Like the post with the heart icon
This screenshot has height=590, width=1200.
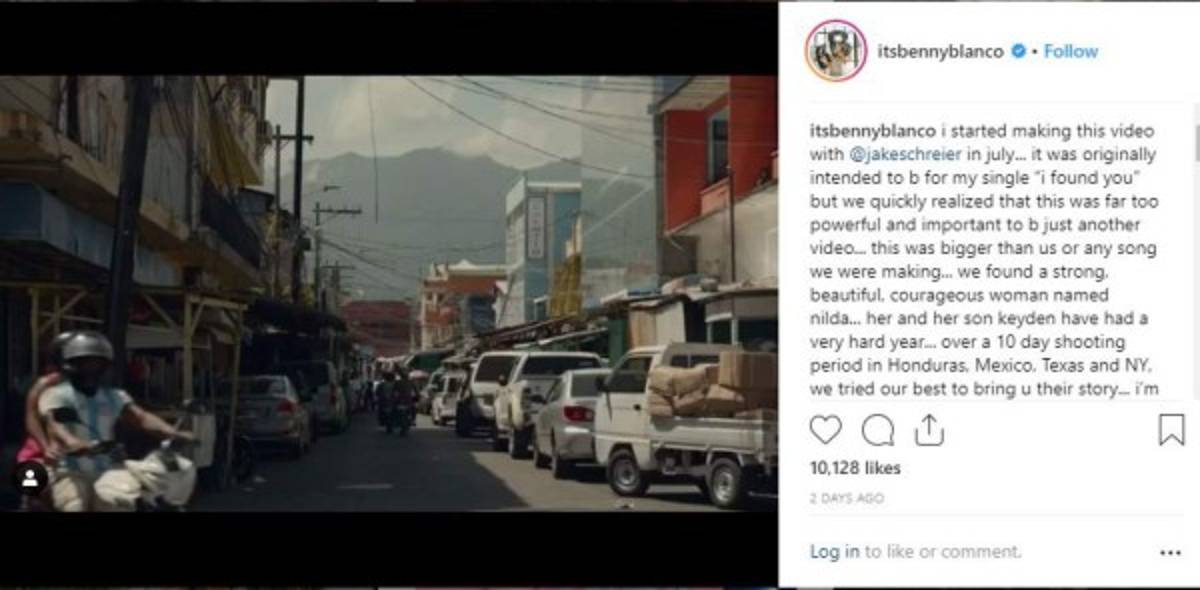coord(825,430)
